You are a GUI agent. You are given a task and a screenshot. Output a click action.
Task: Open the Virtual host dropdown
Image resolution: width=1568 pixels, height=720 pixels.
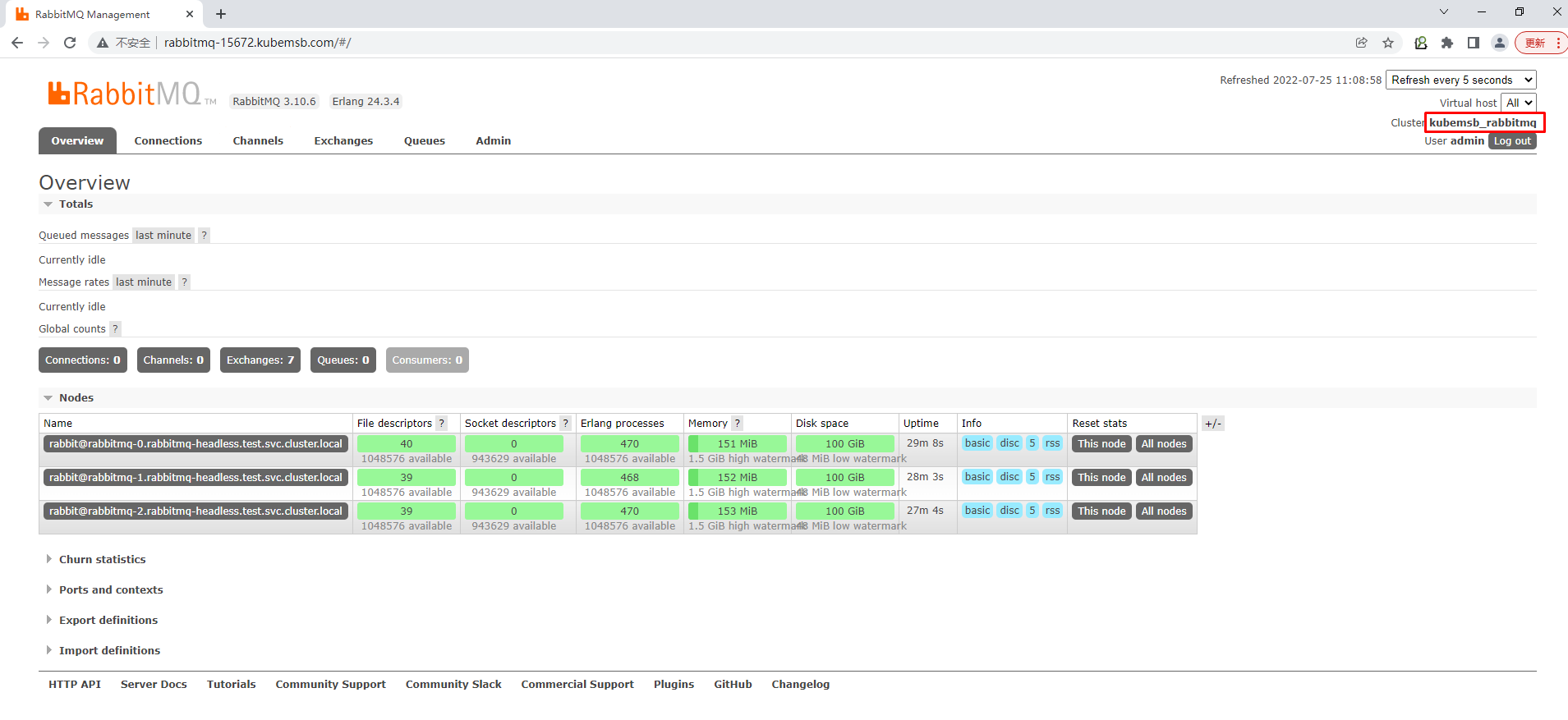pos(1519,103)
